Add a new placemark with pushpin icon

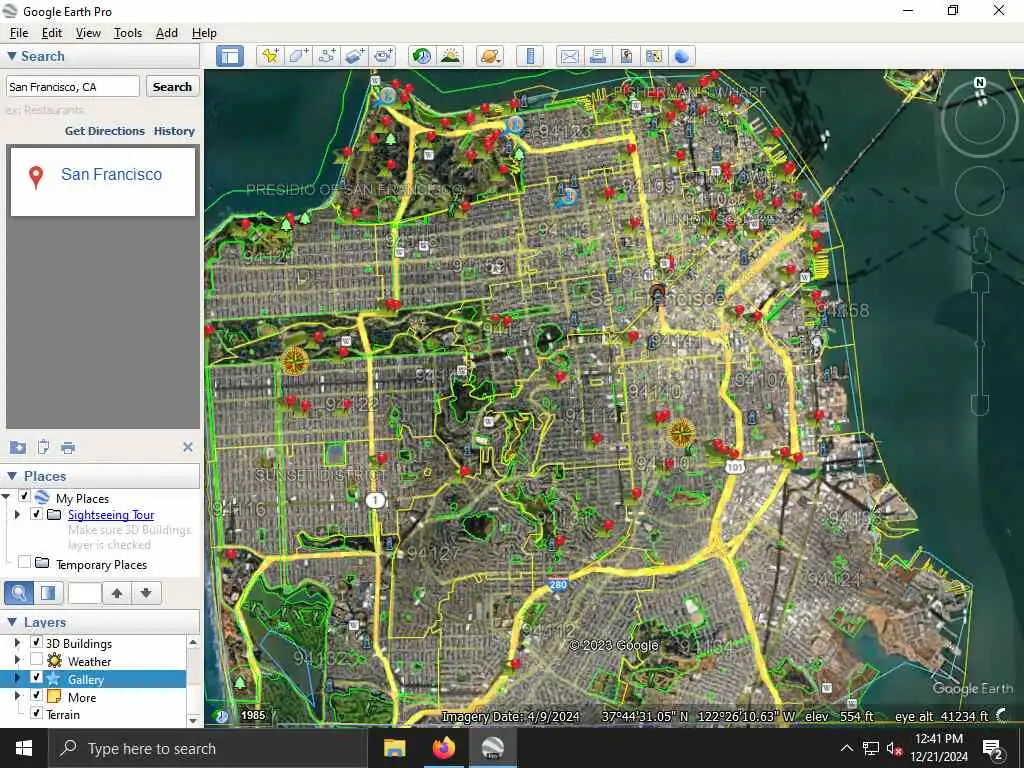click(x=270, y=56)
